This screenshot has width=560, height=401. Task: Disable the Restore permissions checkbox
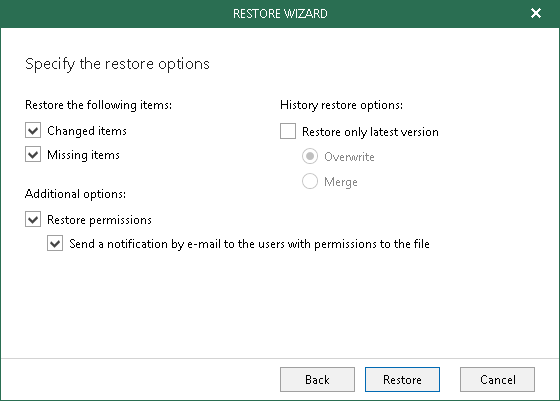33,219
